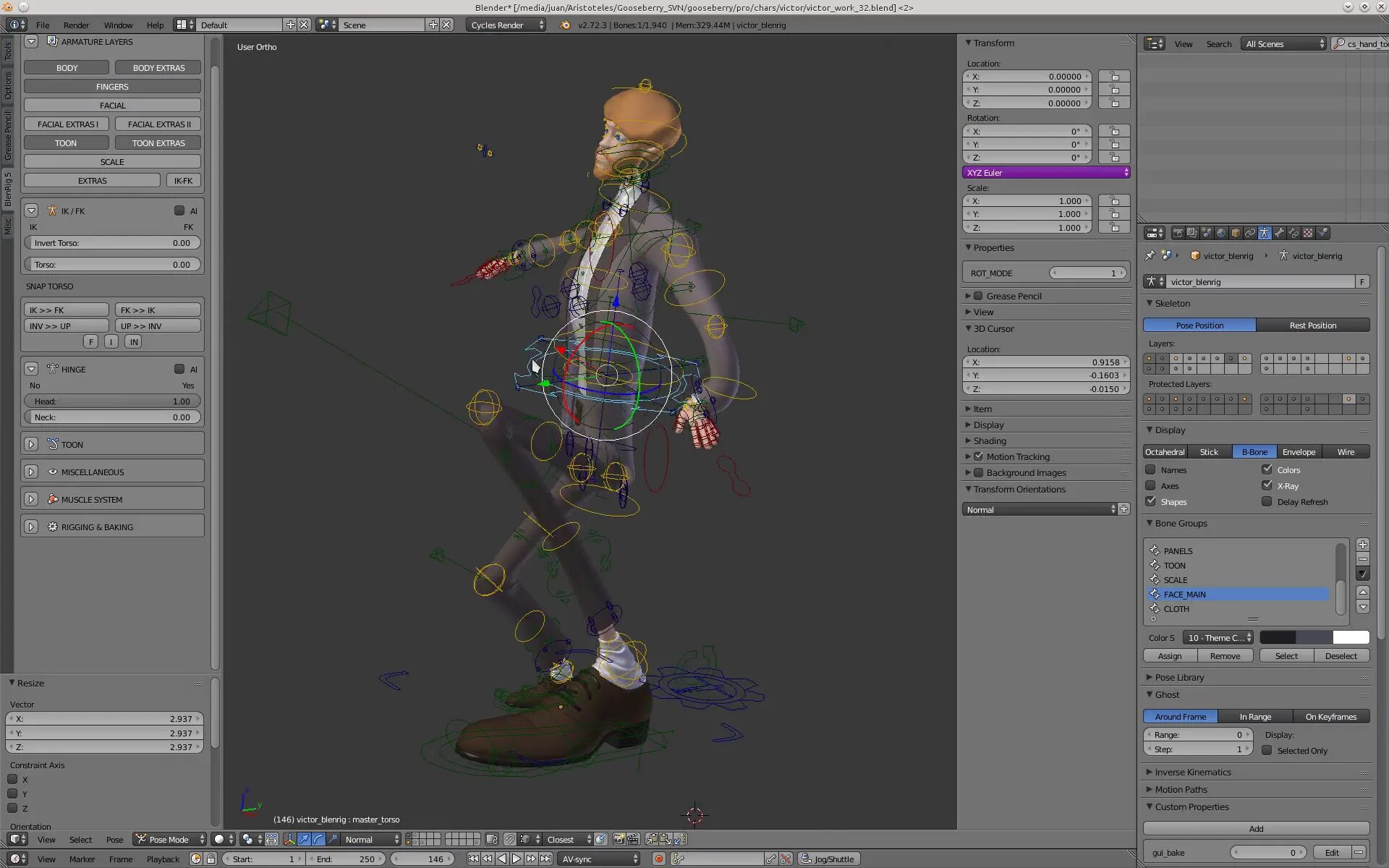Switch display to Octahedral bones
The height and width of the screenshot is (868, 1389).
[1165, 451]
